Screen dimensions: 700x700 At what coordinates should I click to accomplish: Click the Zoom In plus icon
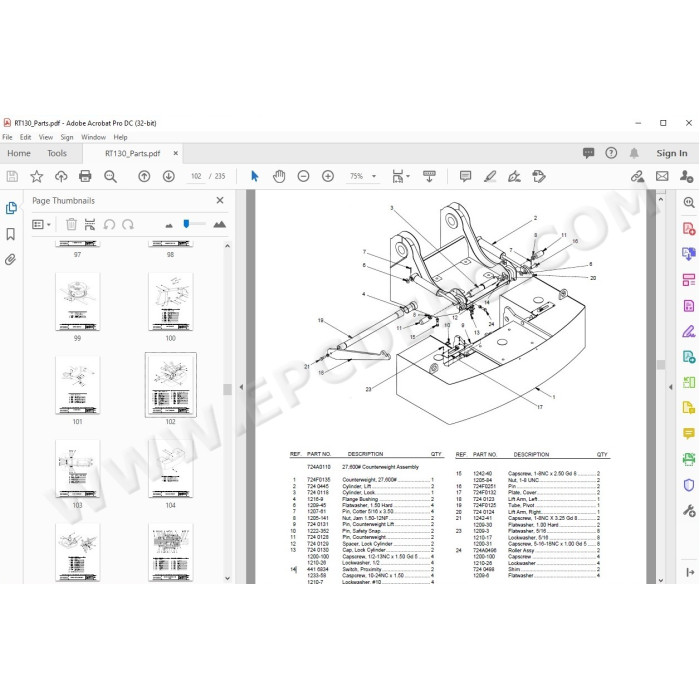click(x=328, y=176)
